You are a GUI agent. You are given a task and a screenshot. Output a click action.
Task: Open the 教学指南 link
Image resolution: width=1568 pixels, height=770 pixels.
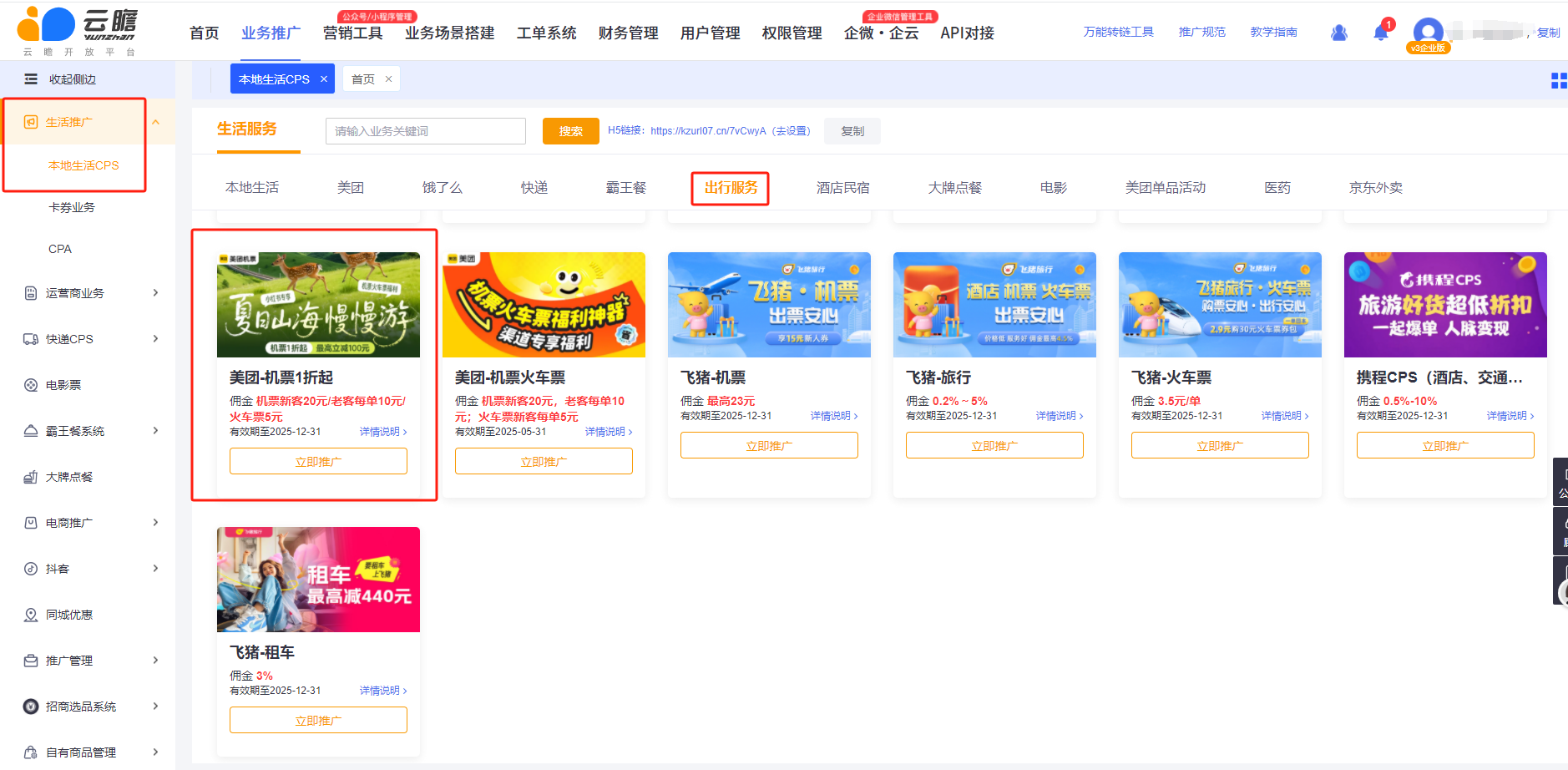(1273, 32)
